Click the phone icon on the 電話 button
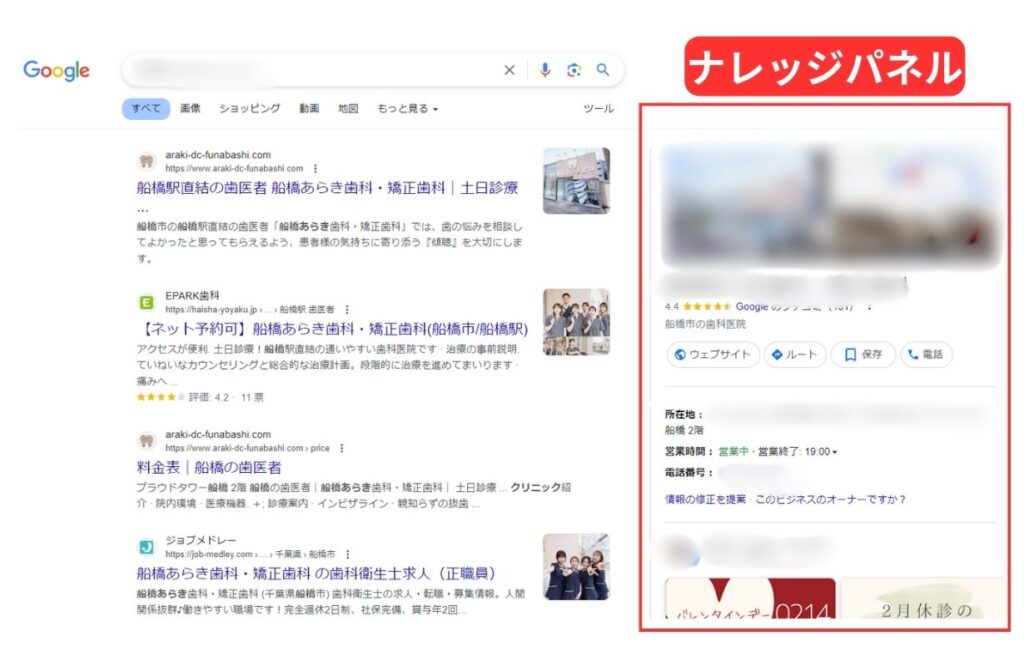This screenshot has width=1024, height=666. click(x=913, y=354)
